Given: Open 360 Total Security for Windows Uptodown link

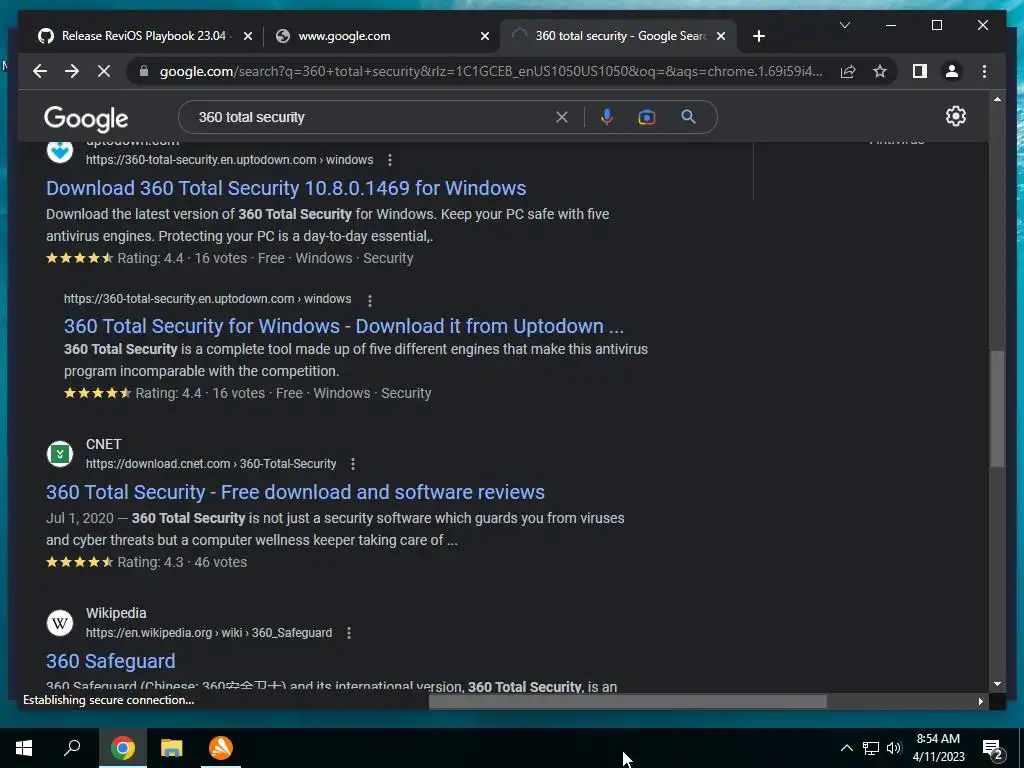Looking at the screenshot, I should click(344, 326).
